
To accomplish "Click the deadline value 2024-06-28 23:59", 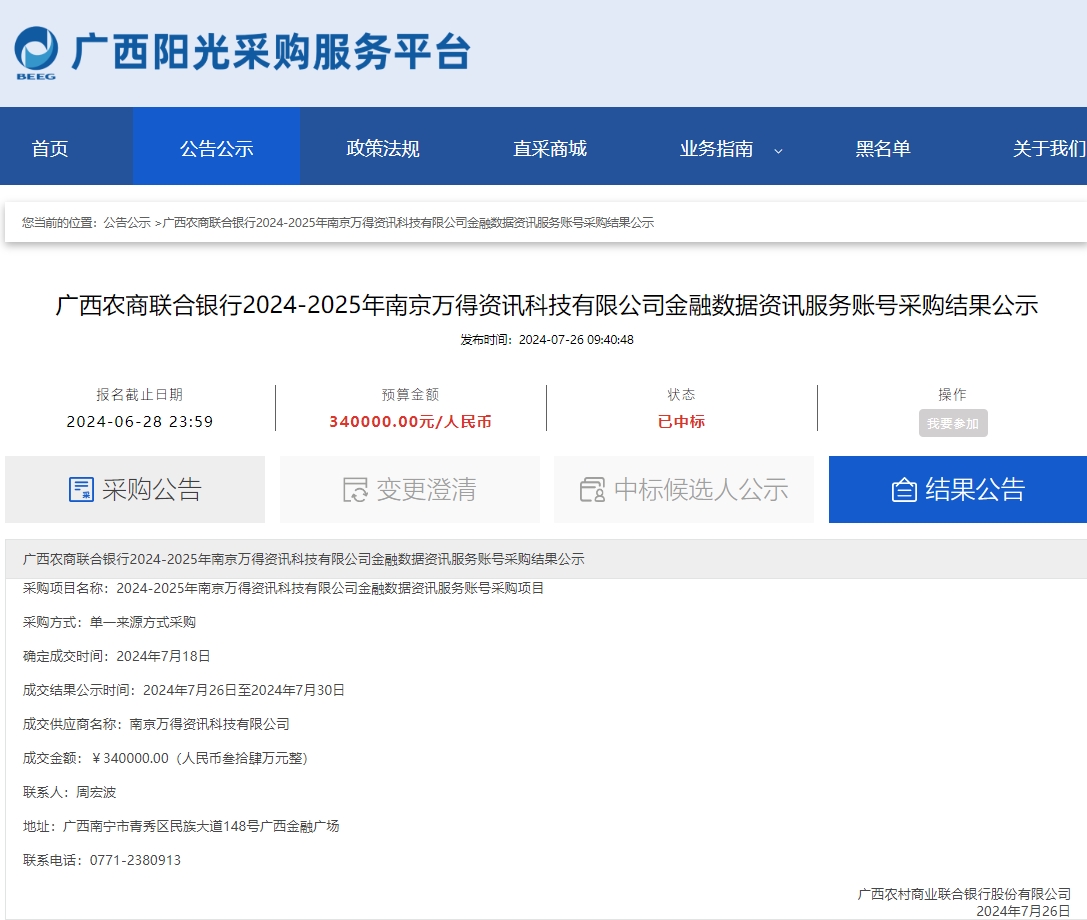I will coord(140,422).
